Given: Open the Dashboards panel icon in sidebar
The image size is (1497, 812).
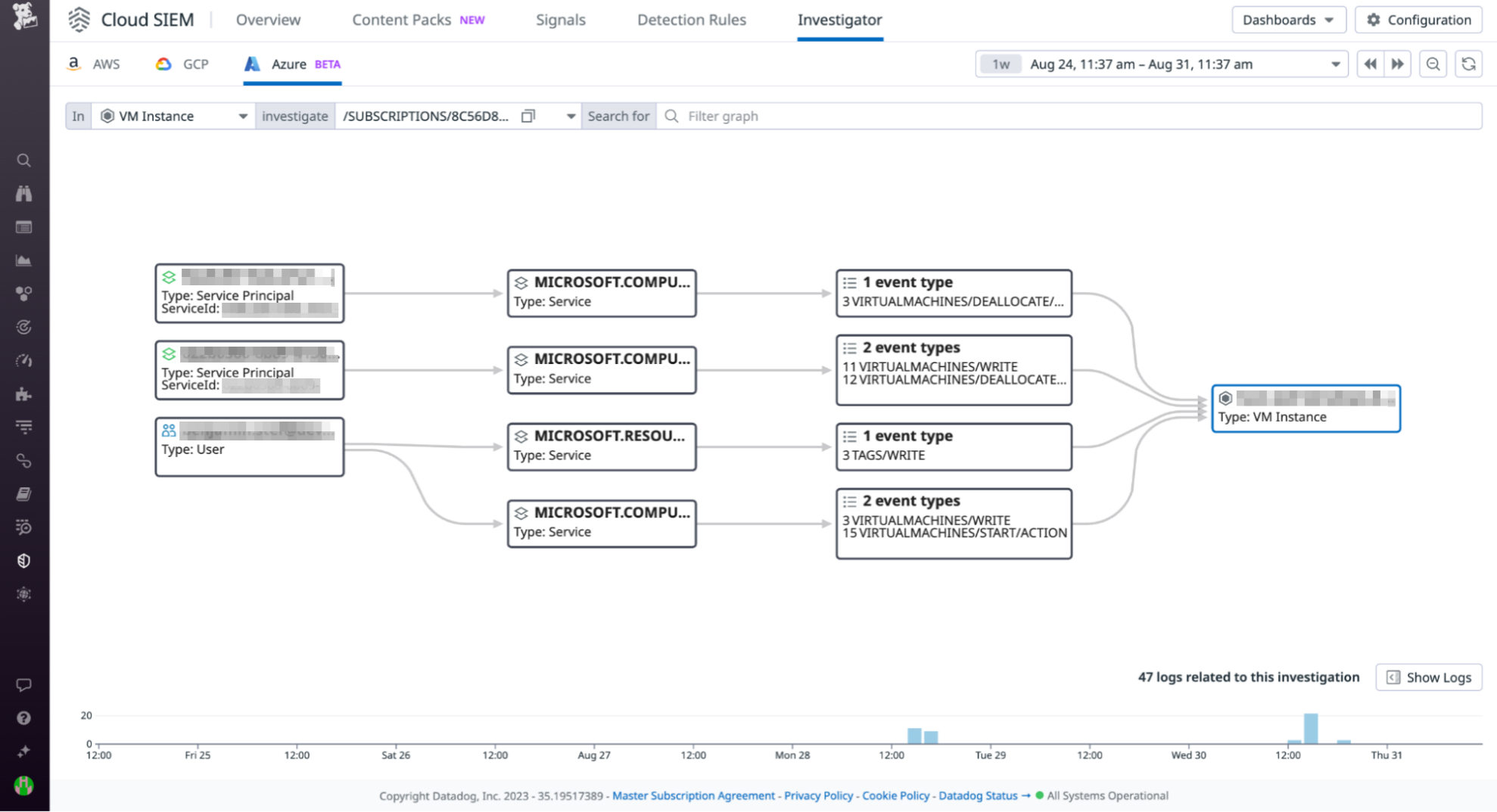Looking at the screenshot, I should (23, 226).
